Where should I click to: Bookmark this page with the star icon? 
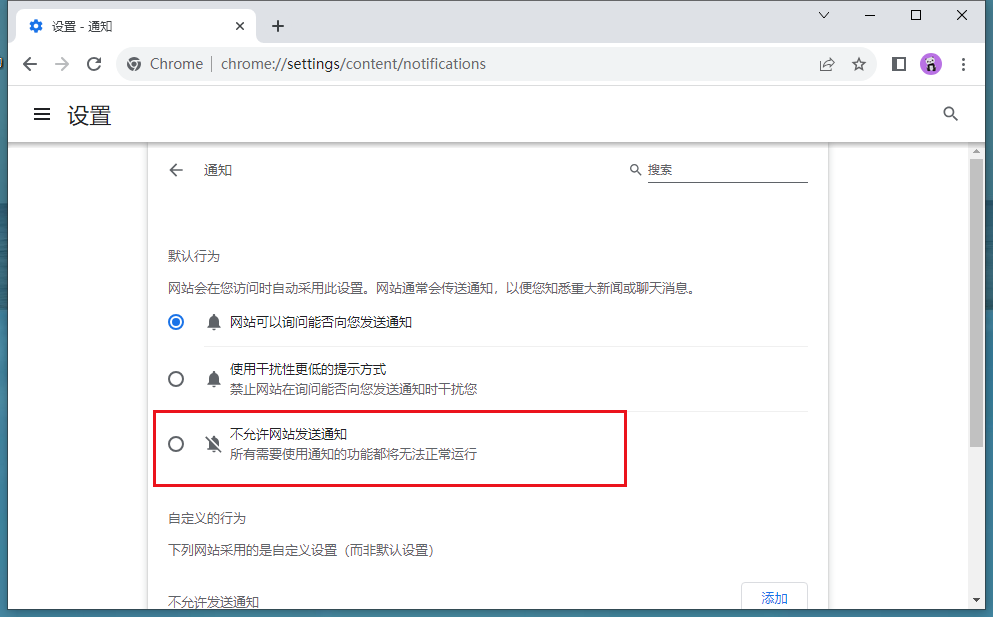click(859, 64)
